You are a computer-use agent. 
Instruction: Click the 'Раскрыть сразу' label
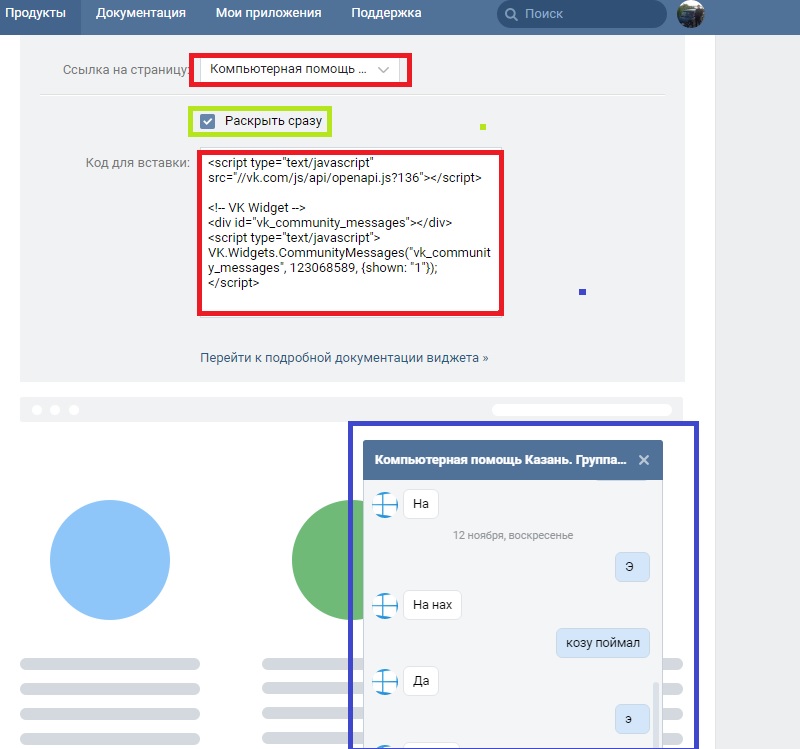pos(273,121)
